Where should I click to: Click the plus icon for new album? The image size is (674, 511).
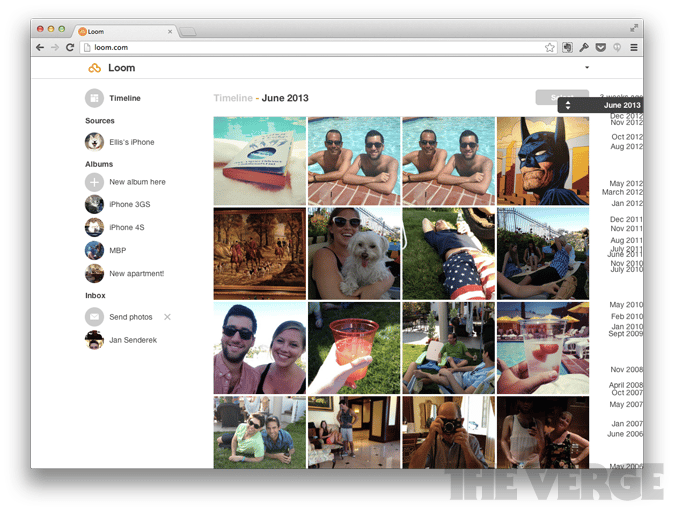coord(94,182)
